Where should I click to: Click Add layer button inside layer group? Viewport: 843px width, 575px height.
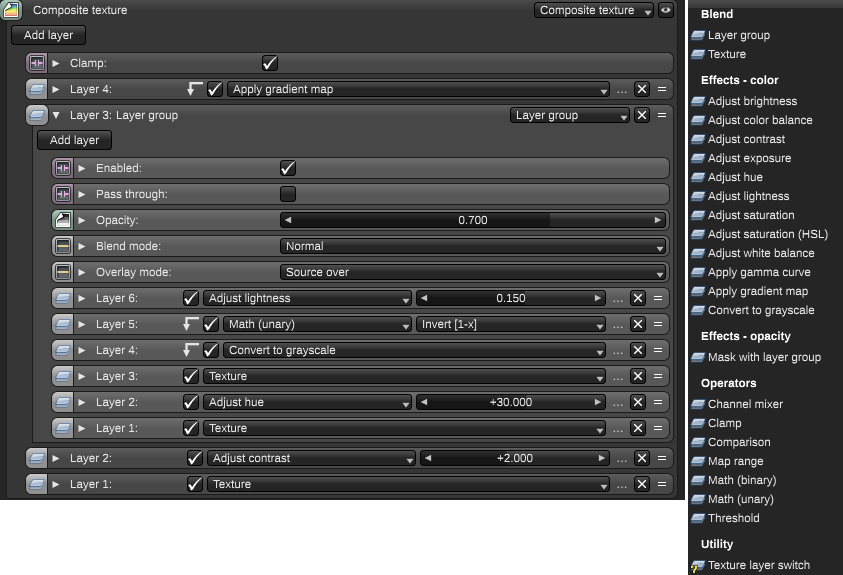click(74, 140)
